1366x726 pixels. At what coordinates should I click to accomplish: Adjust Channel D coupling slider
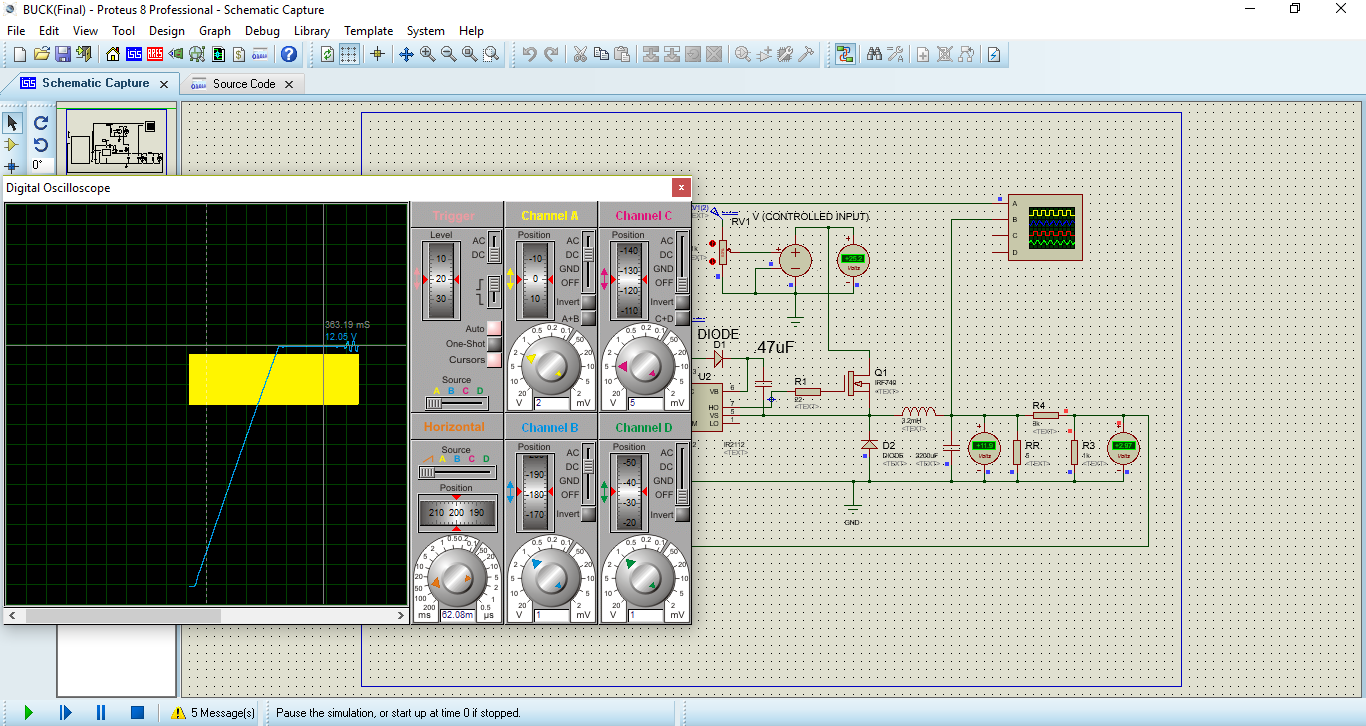click(683, 473)
